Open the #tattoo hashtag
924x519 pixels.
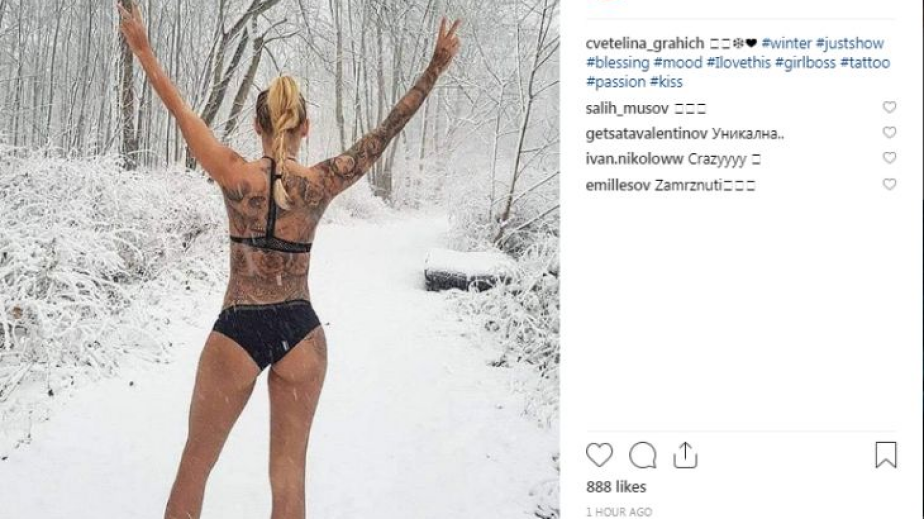[865, 62]
